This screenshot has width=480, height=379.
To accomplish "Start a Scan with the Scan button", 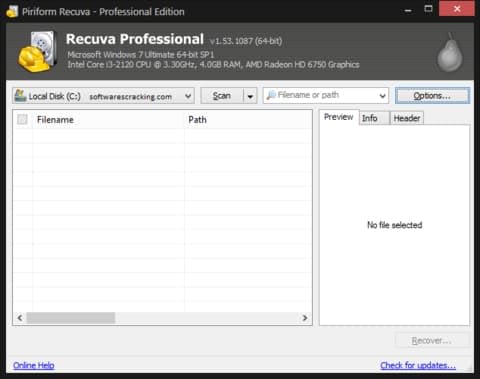I will [222, 96].
